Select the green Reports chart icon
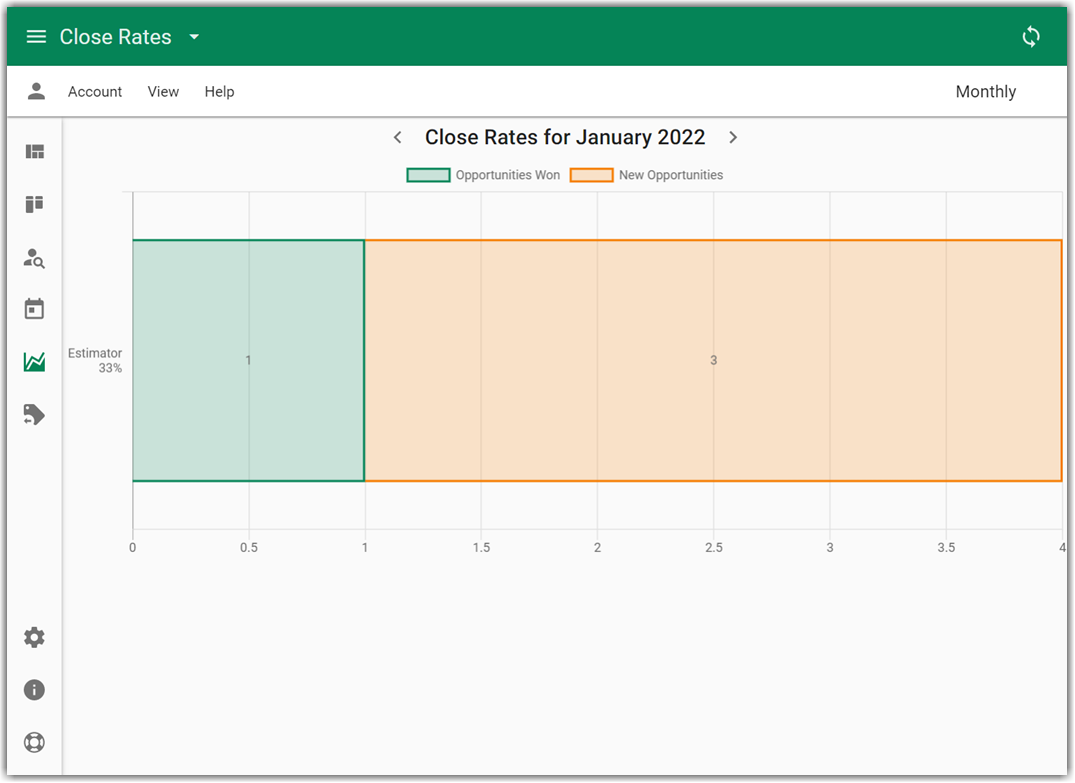The width and height of the screenshot is (1075, 783). click(x=34, y=361)
